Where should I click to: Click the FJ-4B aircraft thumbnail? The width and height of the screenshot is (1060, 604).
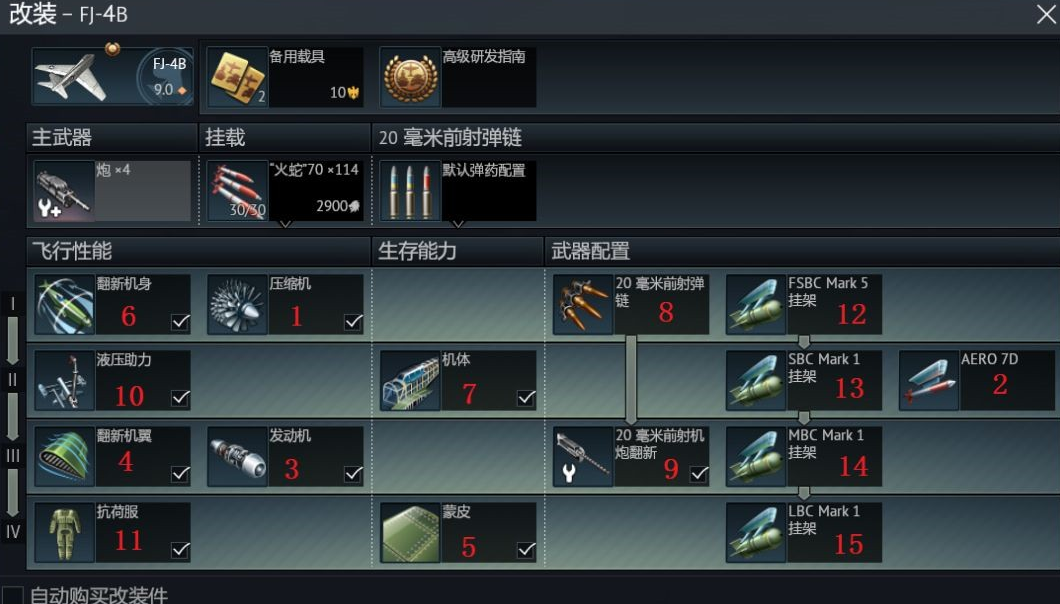(112, 76)
